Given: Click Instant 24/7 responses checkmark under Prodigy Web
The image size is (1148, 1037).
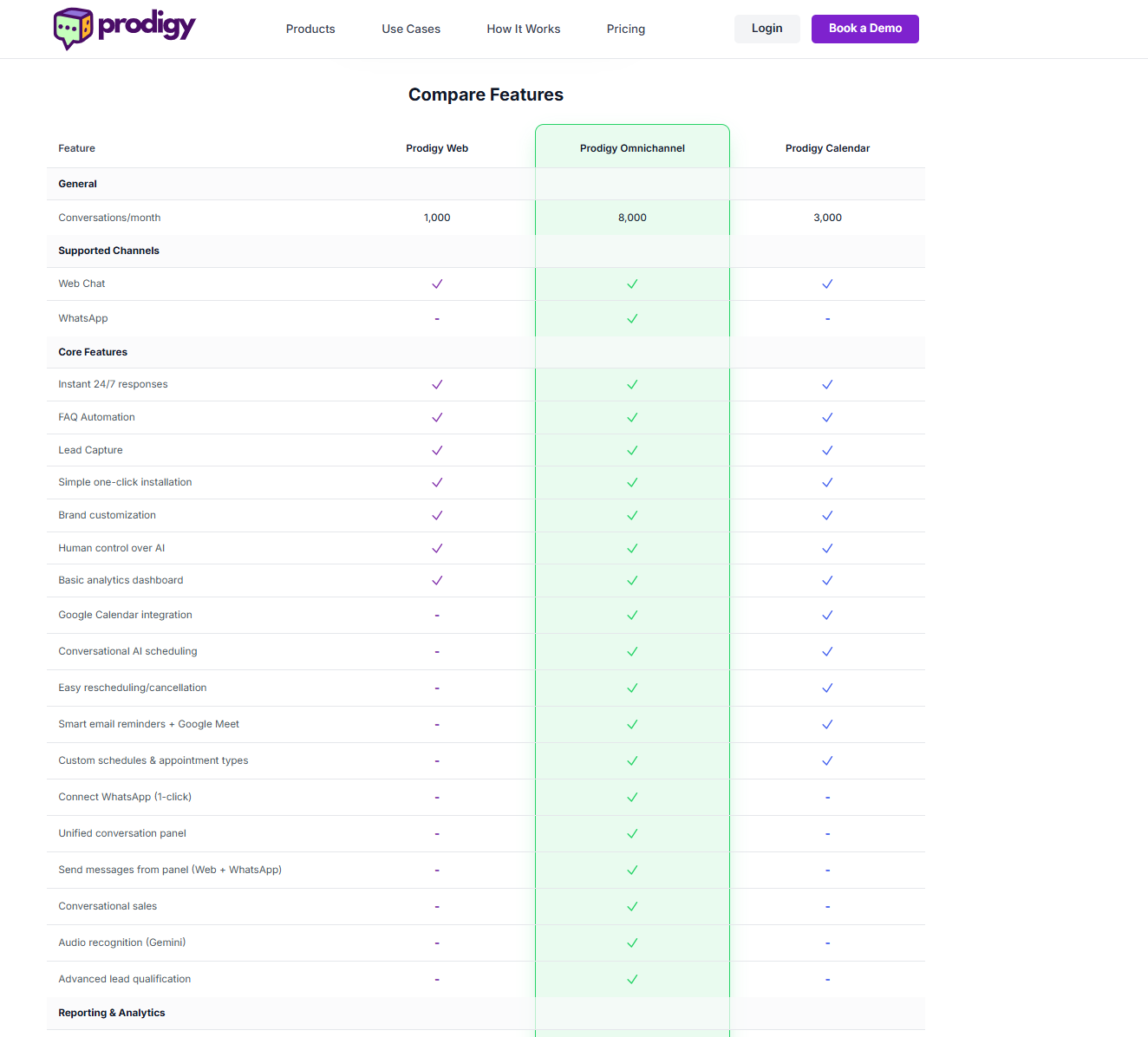Looking at the screenshot, I should (x=437, y=384).
